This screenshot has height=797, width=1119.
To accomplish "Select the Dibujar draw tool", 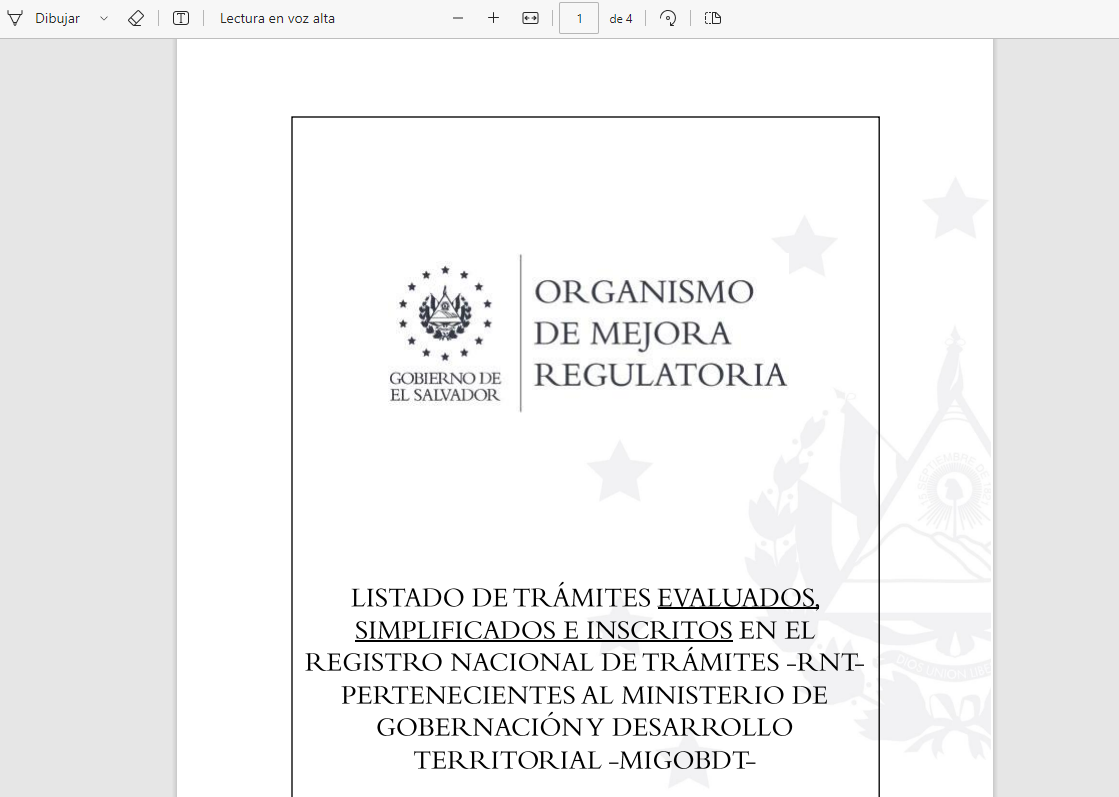I will click(x=44, y=19).
